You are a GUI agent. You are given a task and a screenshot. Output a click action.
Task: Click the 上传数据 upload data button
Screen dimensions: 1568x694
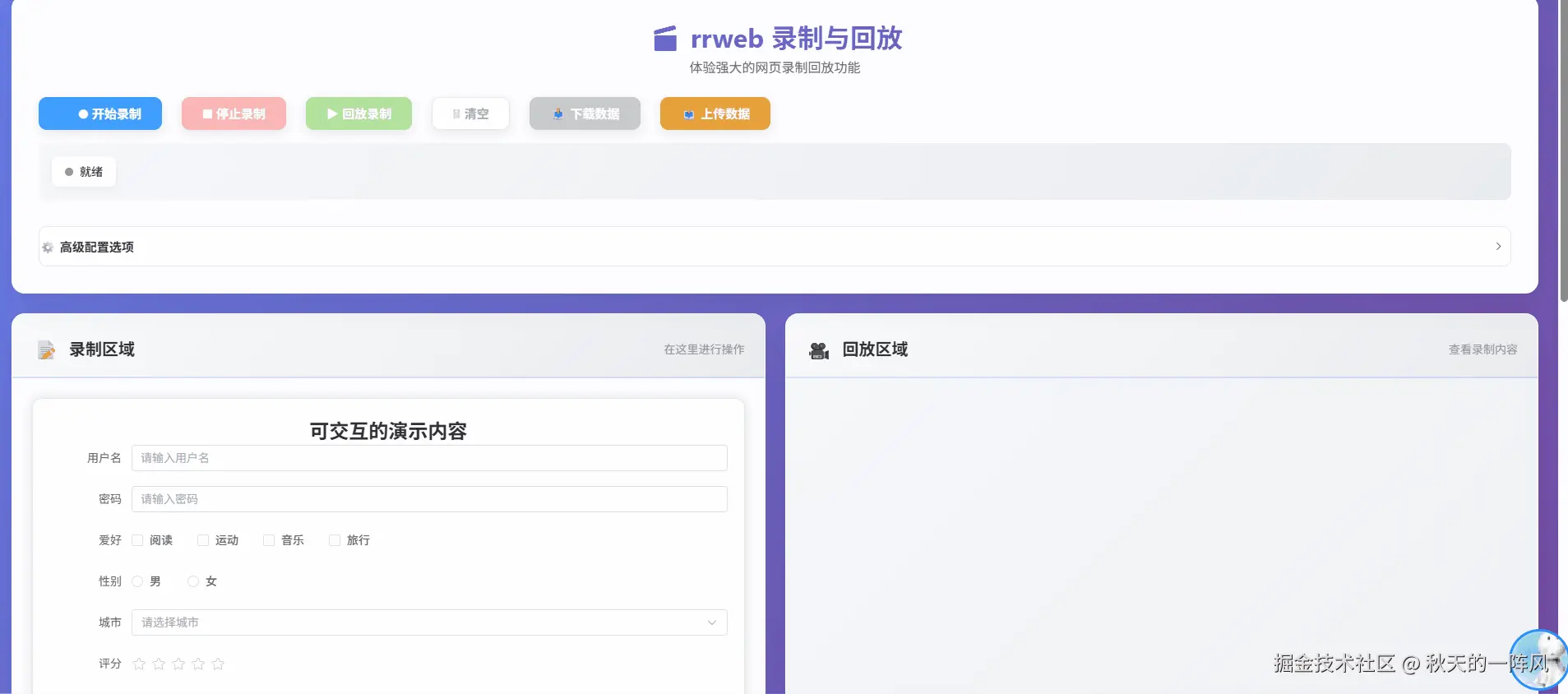pos(715,113)
